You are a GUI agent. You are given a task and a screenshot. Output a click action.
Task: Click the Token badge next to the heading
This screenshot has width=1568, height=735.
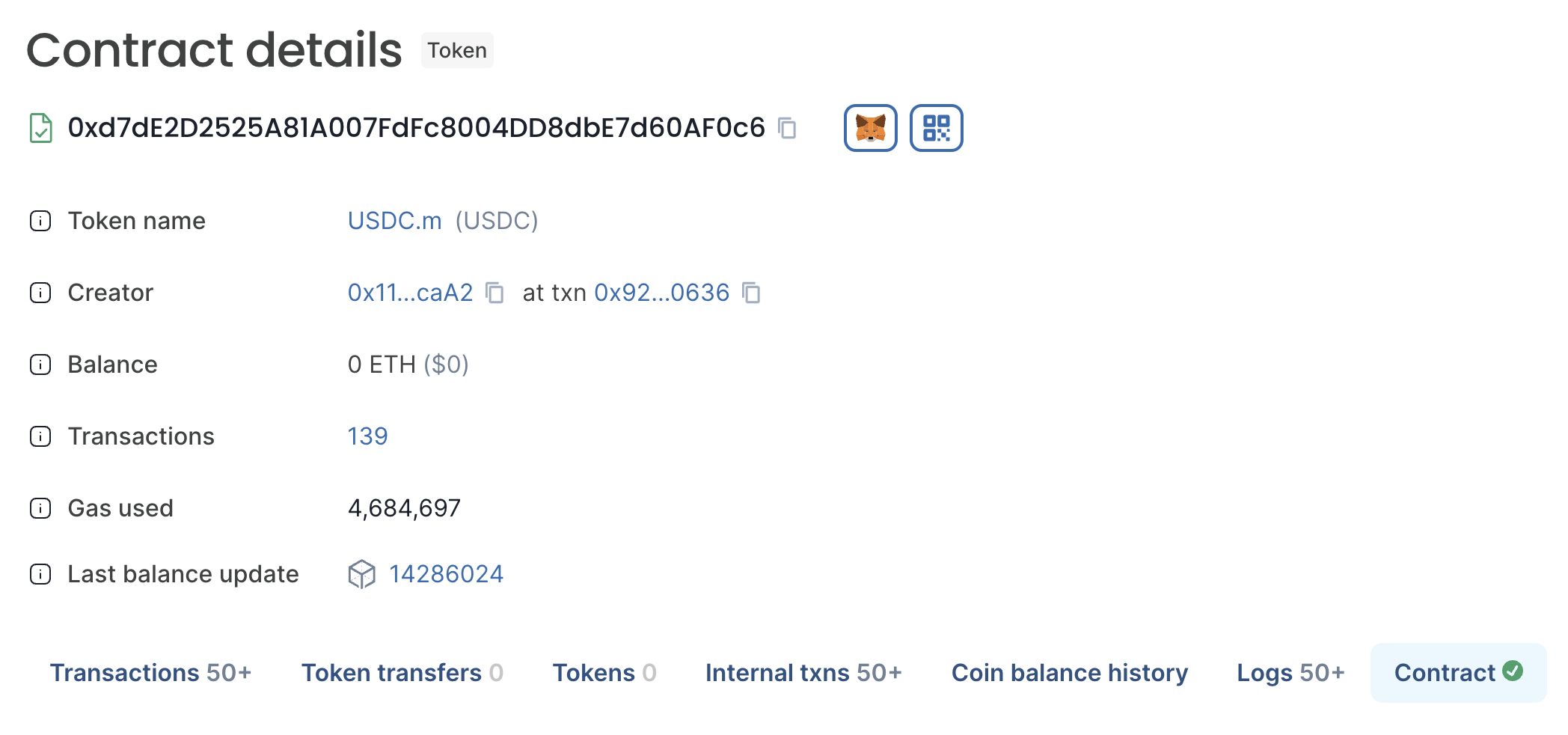tap(457, 50)
